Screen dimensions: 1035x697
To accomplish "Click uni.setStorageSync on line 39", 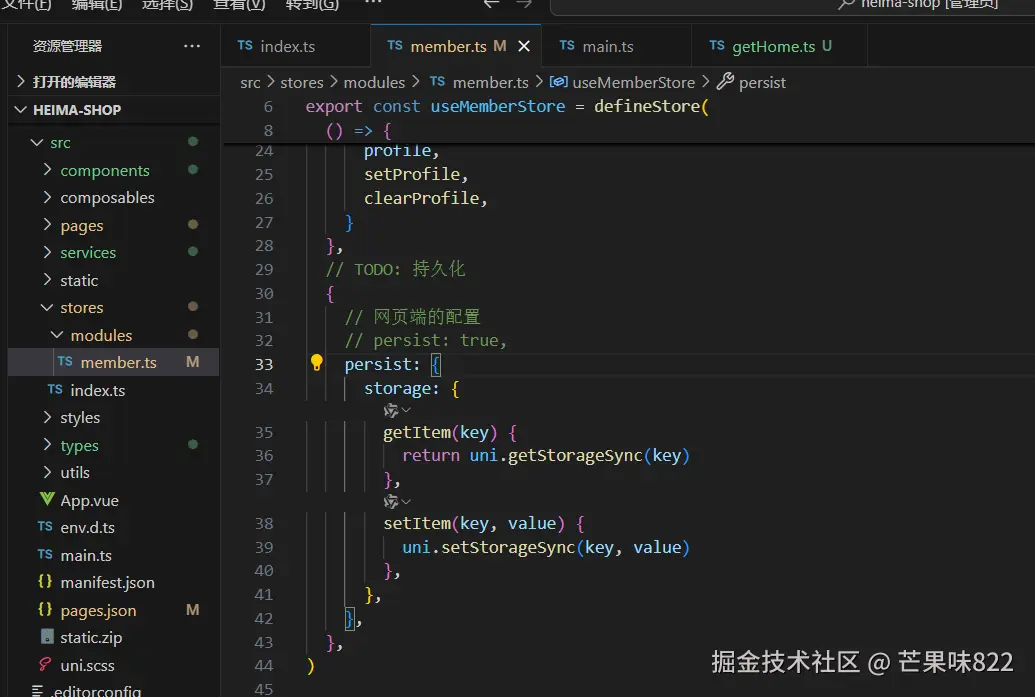I will pyautogui.click(x=488, y=548).
